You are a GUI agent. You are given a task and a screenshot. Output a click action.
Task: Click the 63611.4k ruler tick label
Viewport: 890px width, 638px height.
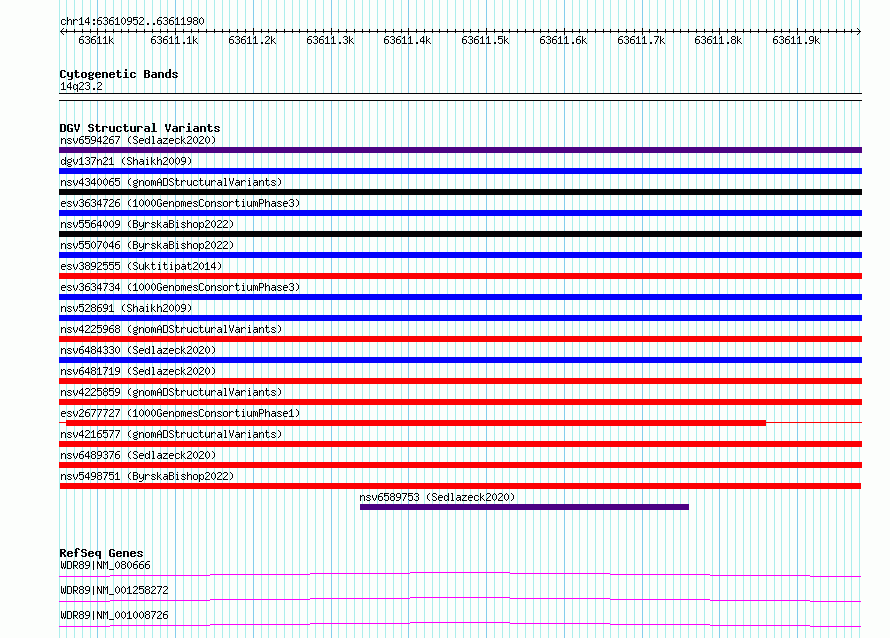(407, 40)
